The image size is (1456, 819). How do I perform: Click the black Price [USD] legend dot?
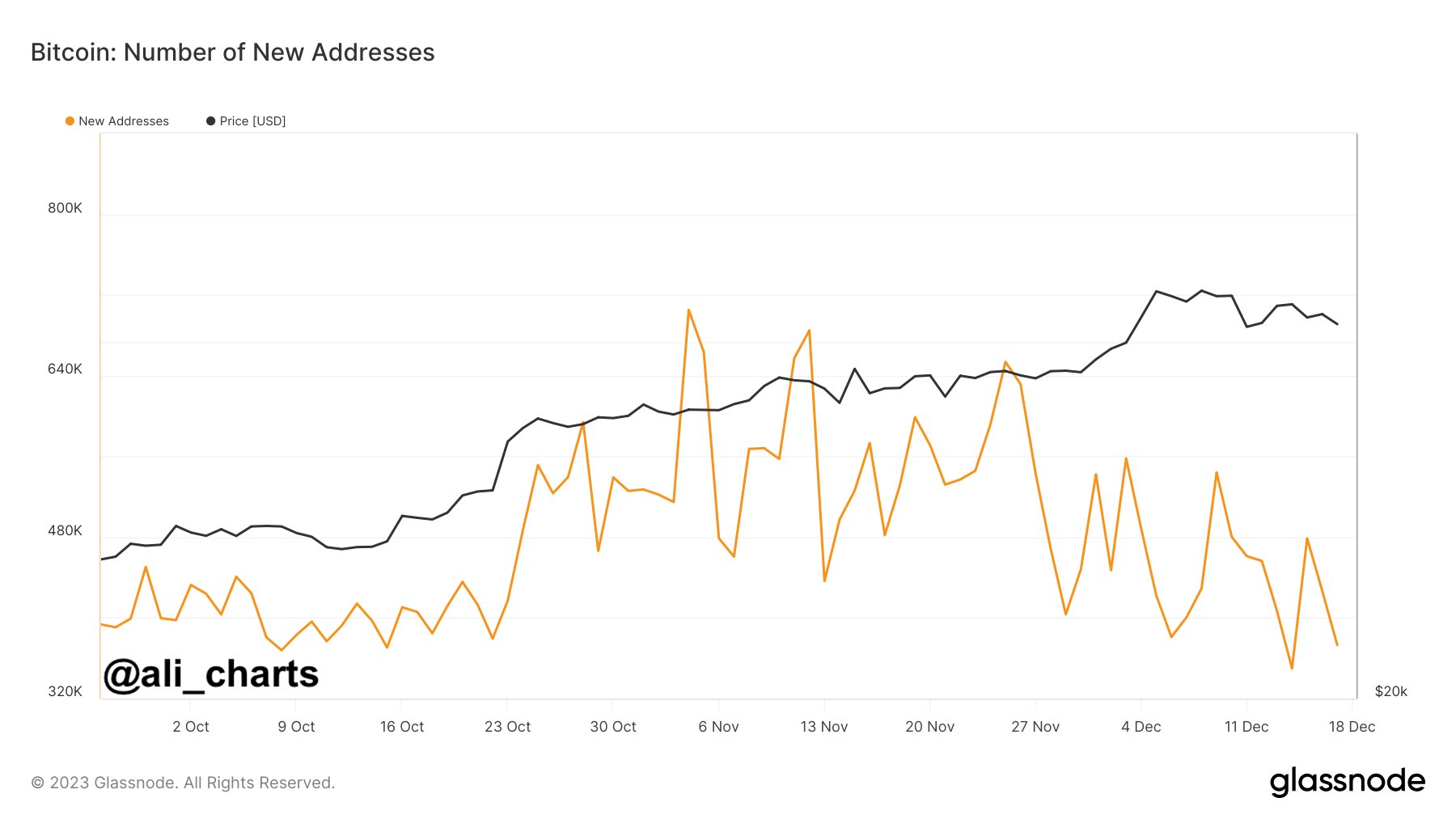(210, 121)
